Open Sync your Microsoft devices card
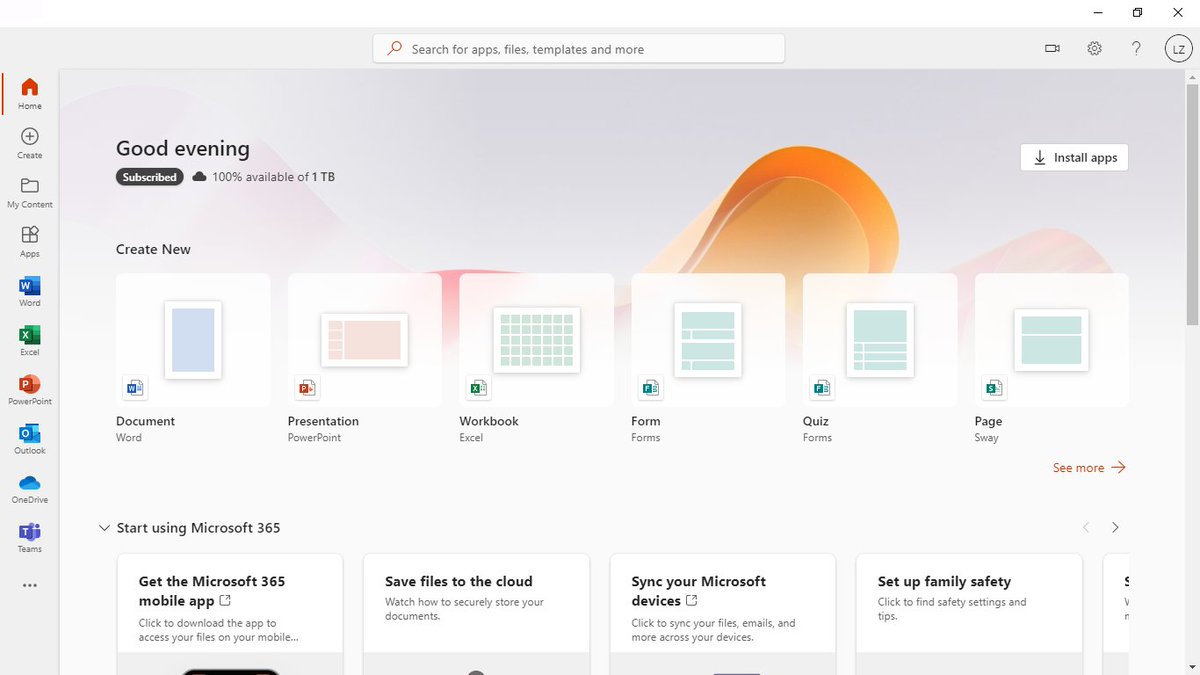 pos(723,614)
